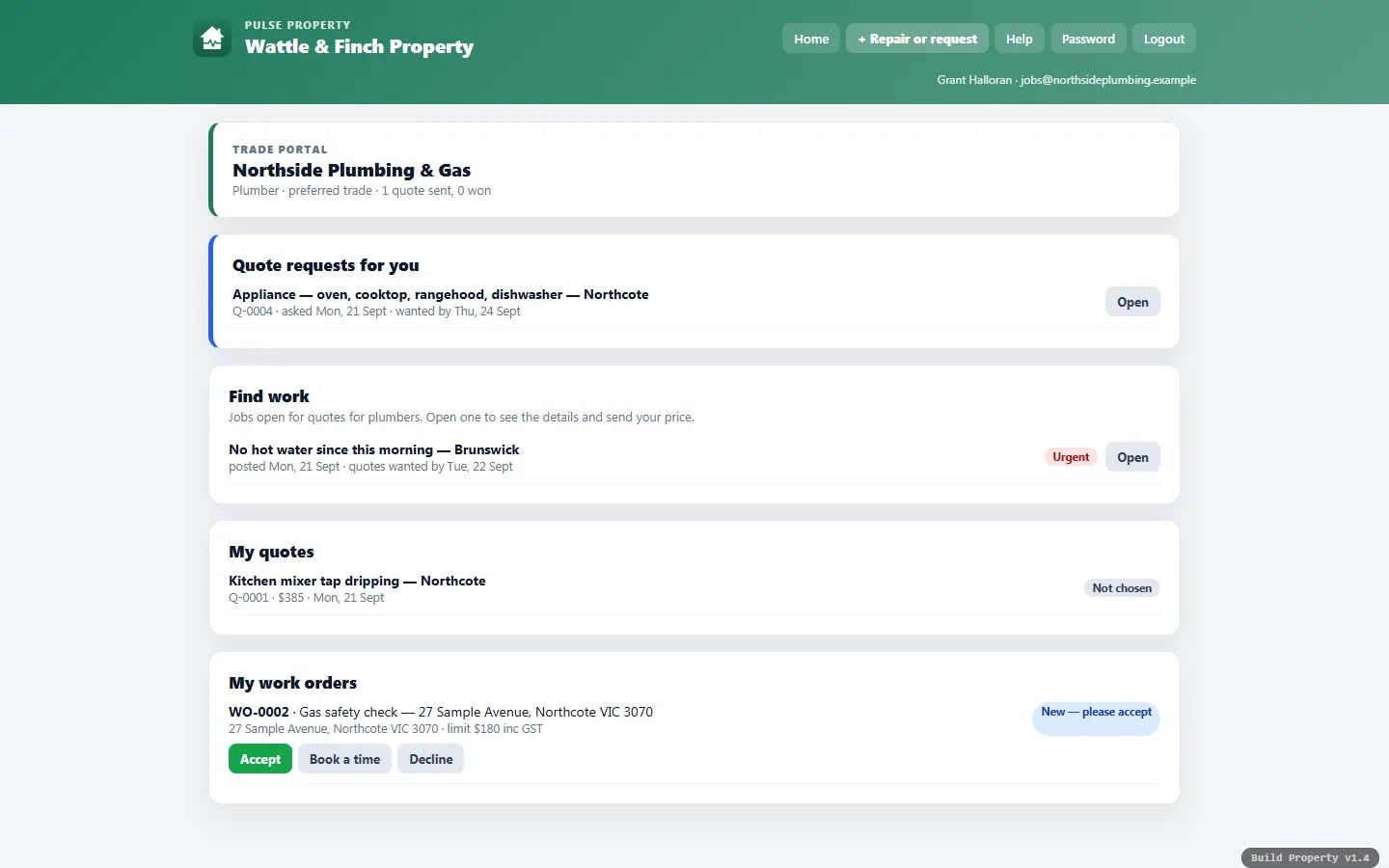Click the PULSE PROPERTY header label

298,25
